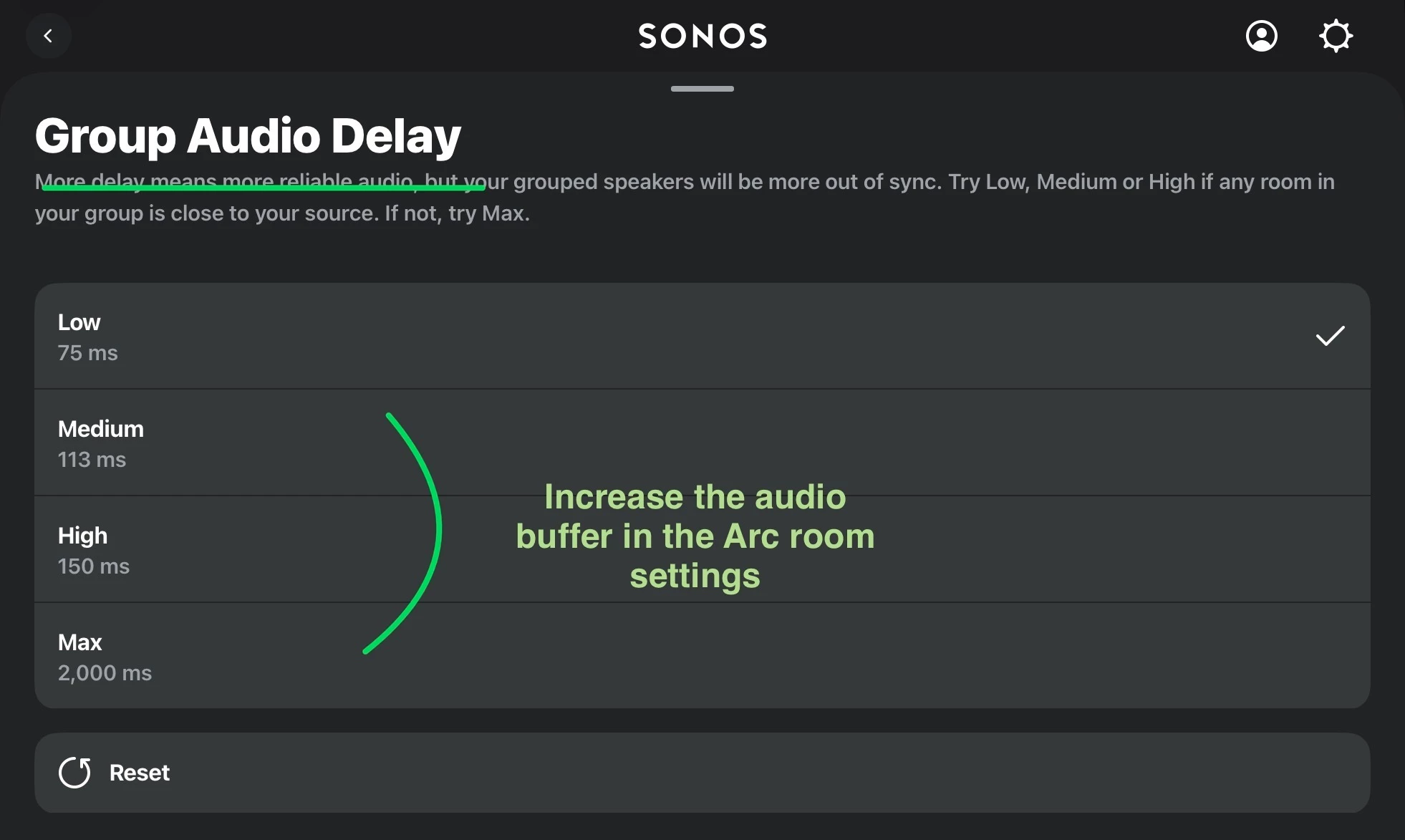Grab the sheet drag handle at top
The image size is (1405, 840).
(x=702, y=89)
